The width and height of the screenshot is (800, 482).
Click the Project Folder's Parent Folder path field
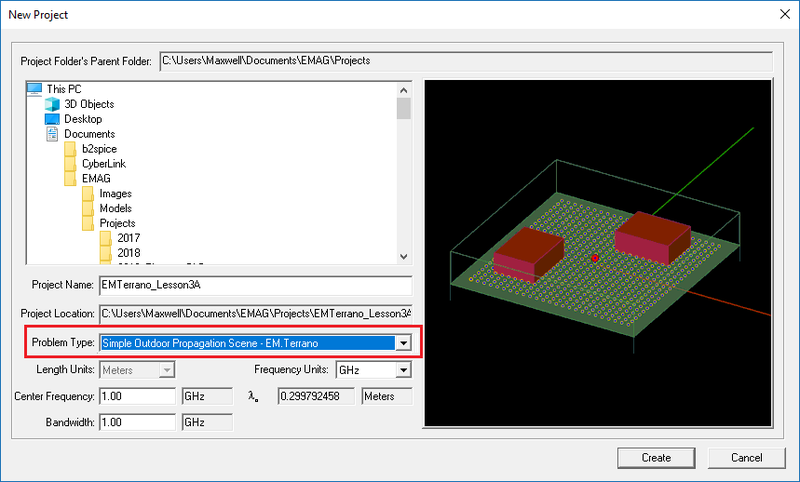tap(466, 61)
